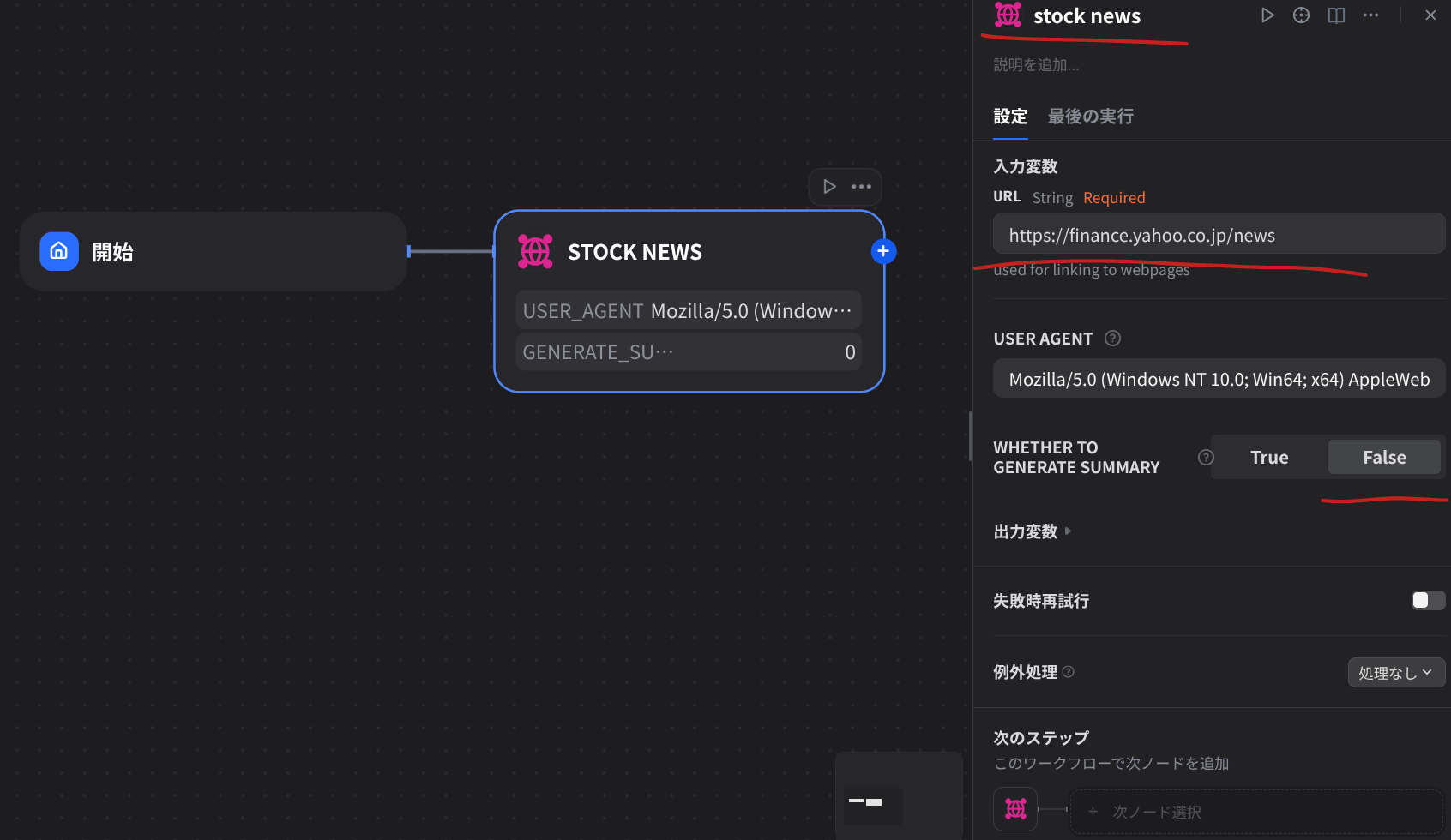Click the URL input containing finance.yahoo.co.jp
The height and width of the screenshot is (840, 1451).
pos(1218,233)
